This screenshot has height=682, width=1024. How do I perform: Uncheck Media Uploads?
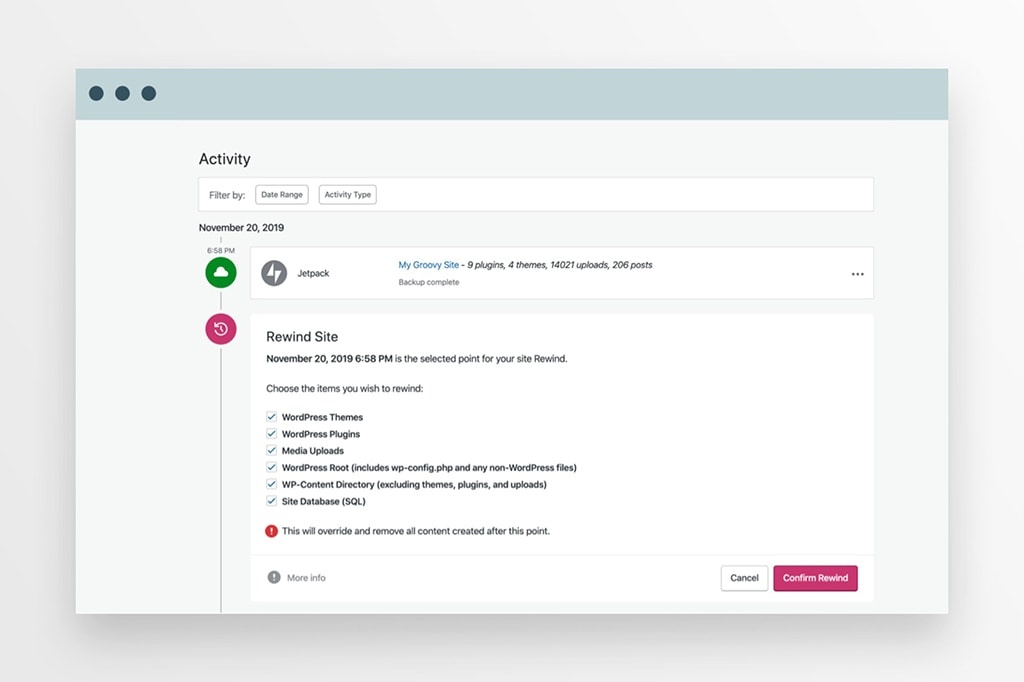271,450
